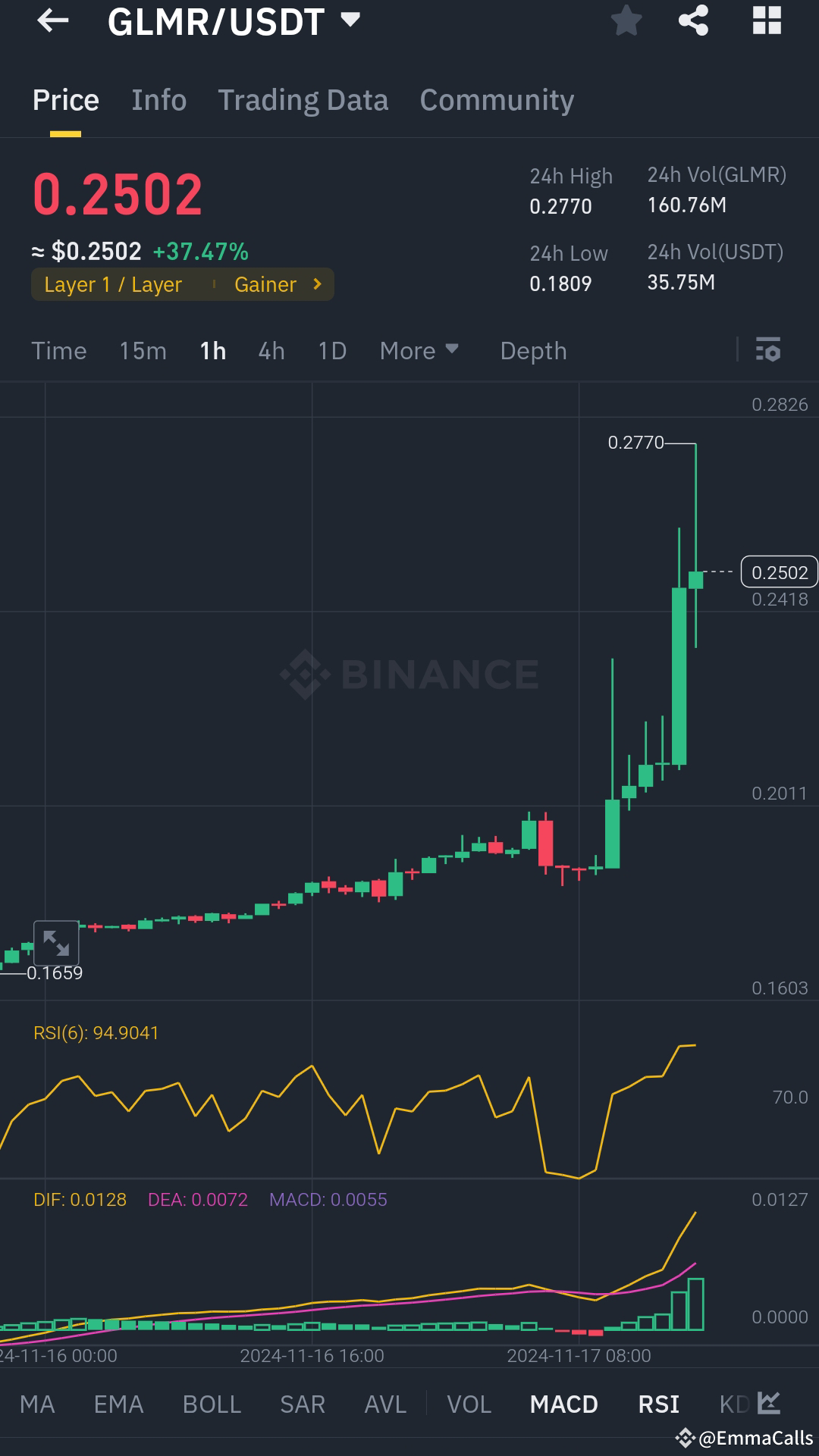Open the More timeframe dropdown

pos(419,350)
